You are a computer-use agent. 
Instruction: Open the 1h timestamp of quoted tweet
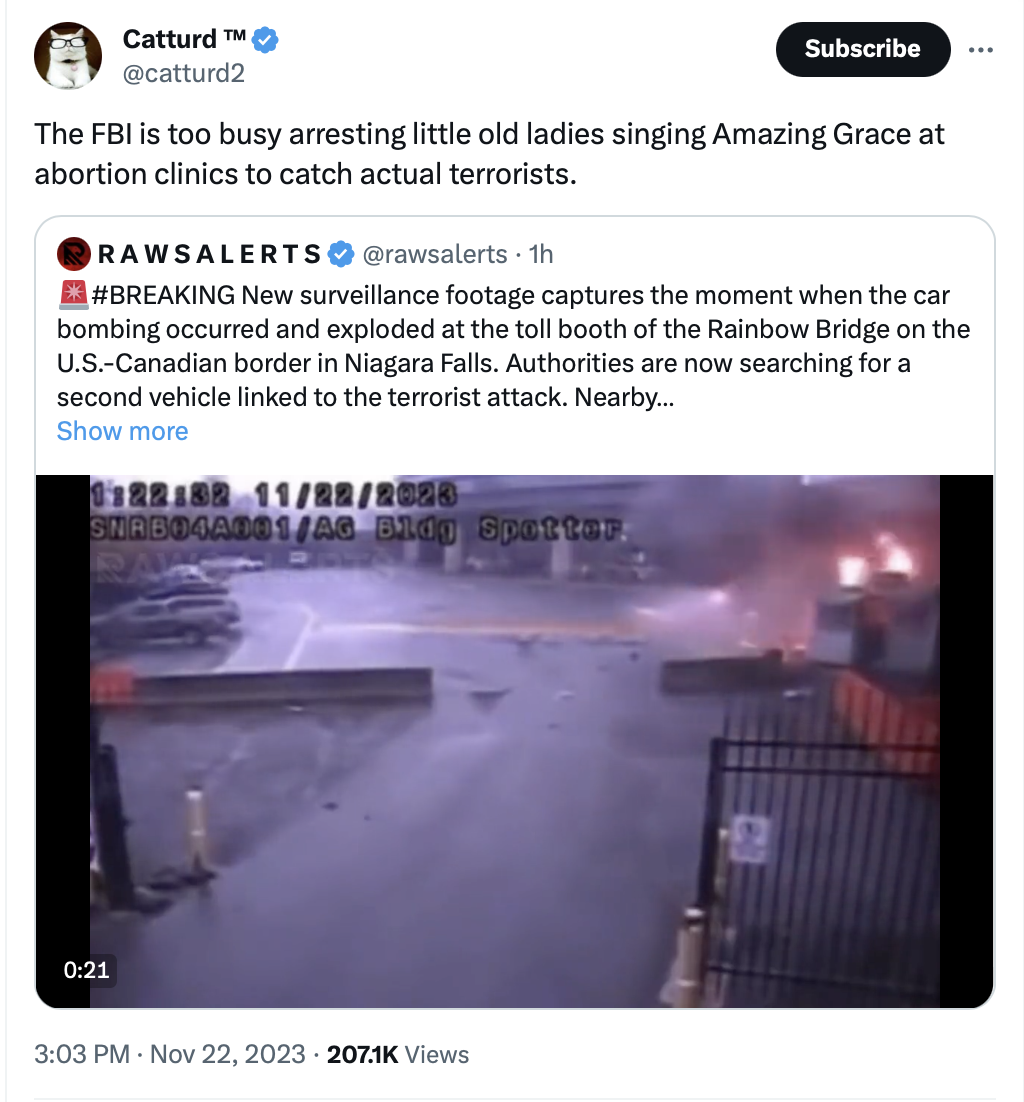540,254
